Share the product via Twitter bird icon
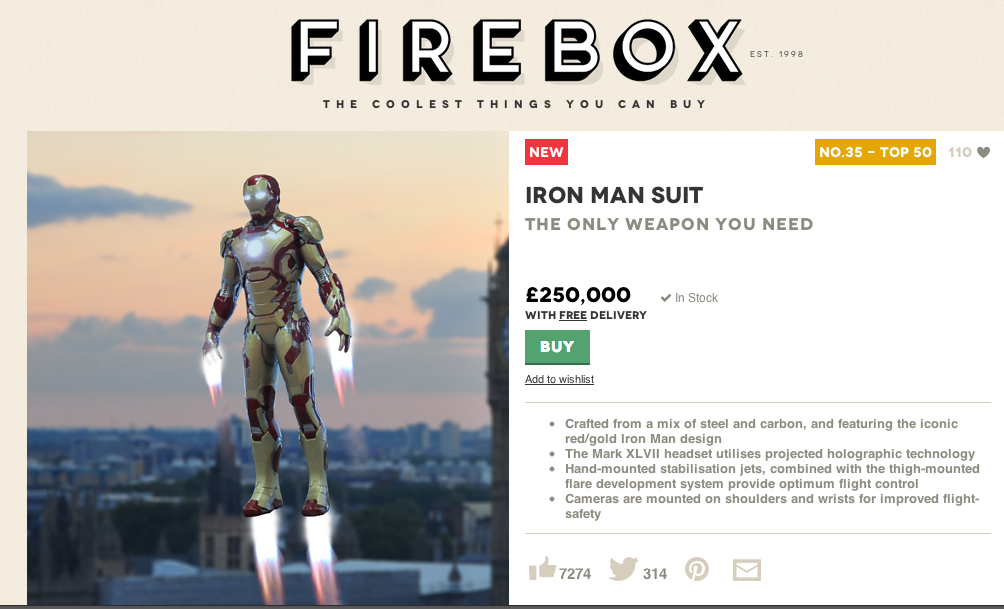Viewport: 1004px width, 609px height. 623,569
